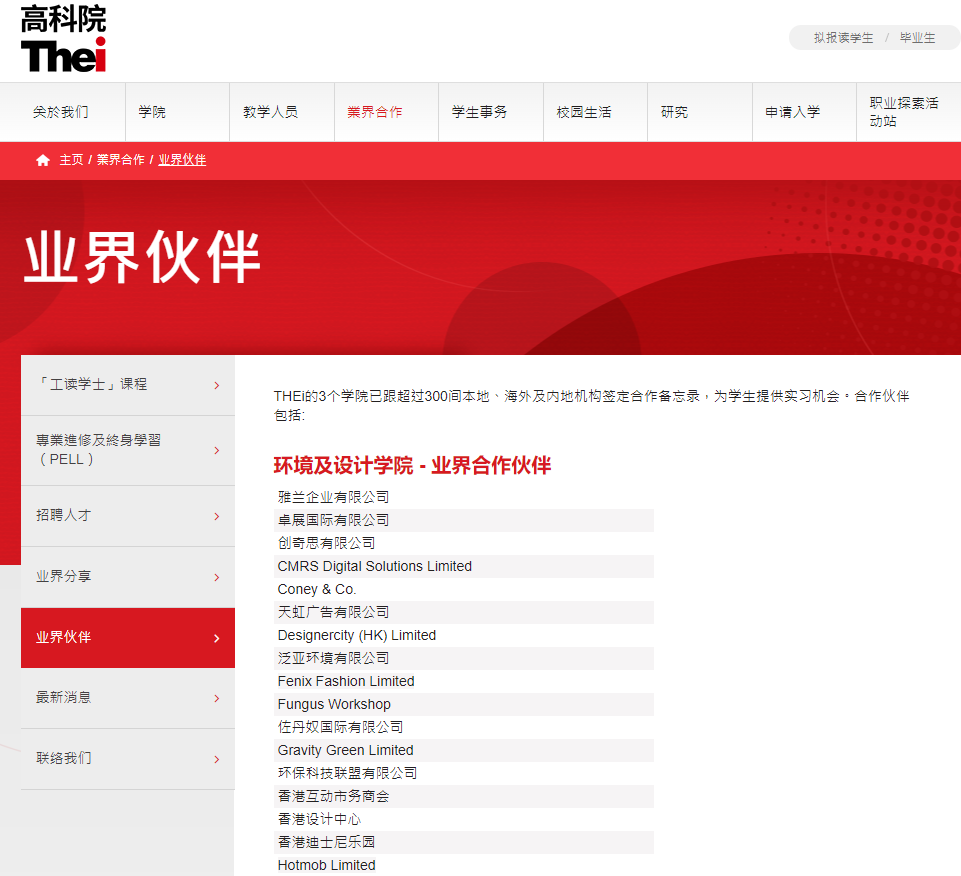Expand chevron beside 「工读学士」课程
The image size is (961, 876).
point(217,386)
